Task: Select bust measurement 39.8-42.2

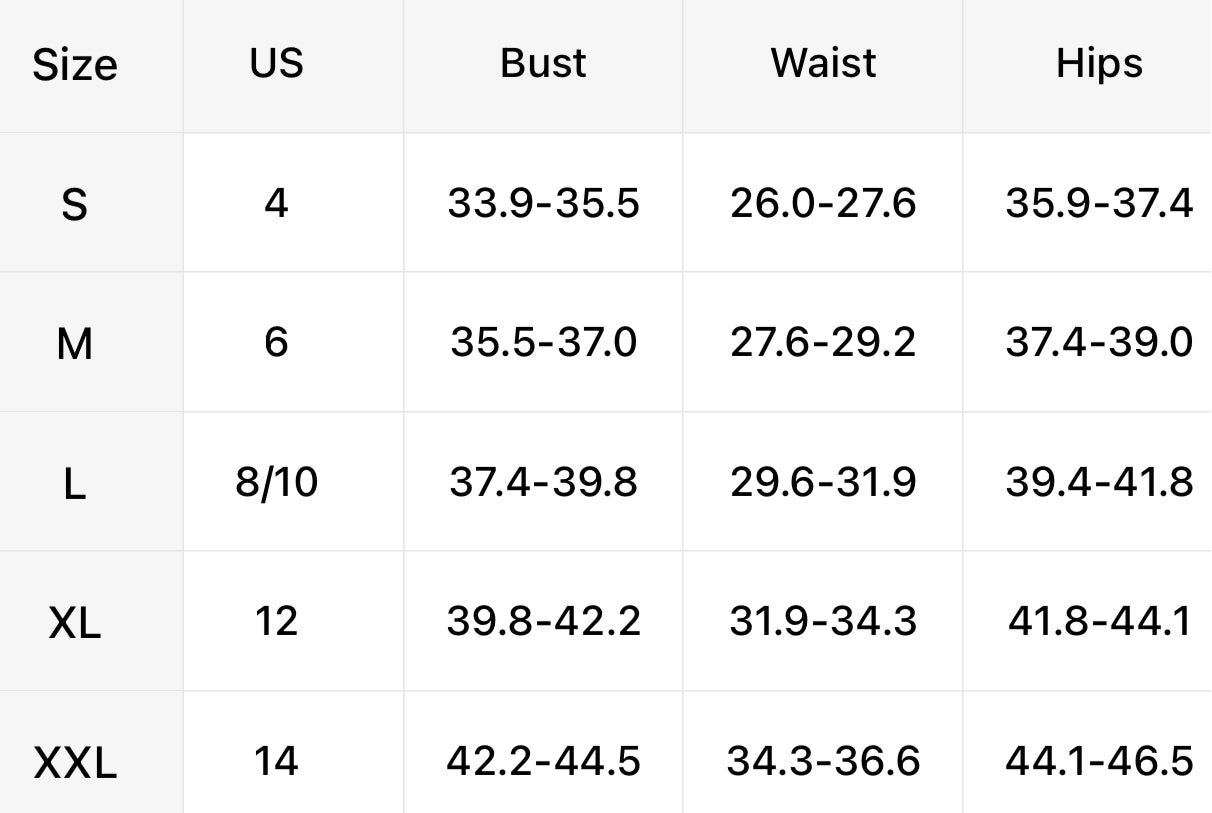Action: coord(543,622)
